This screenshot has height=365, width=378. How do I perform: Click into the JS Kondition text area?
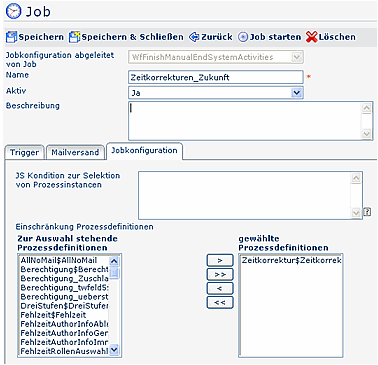pos(245,195)
